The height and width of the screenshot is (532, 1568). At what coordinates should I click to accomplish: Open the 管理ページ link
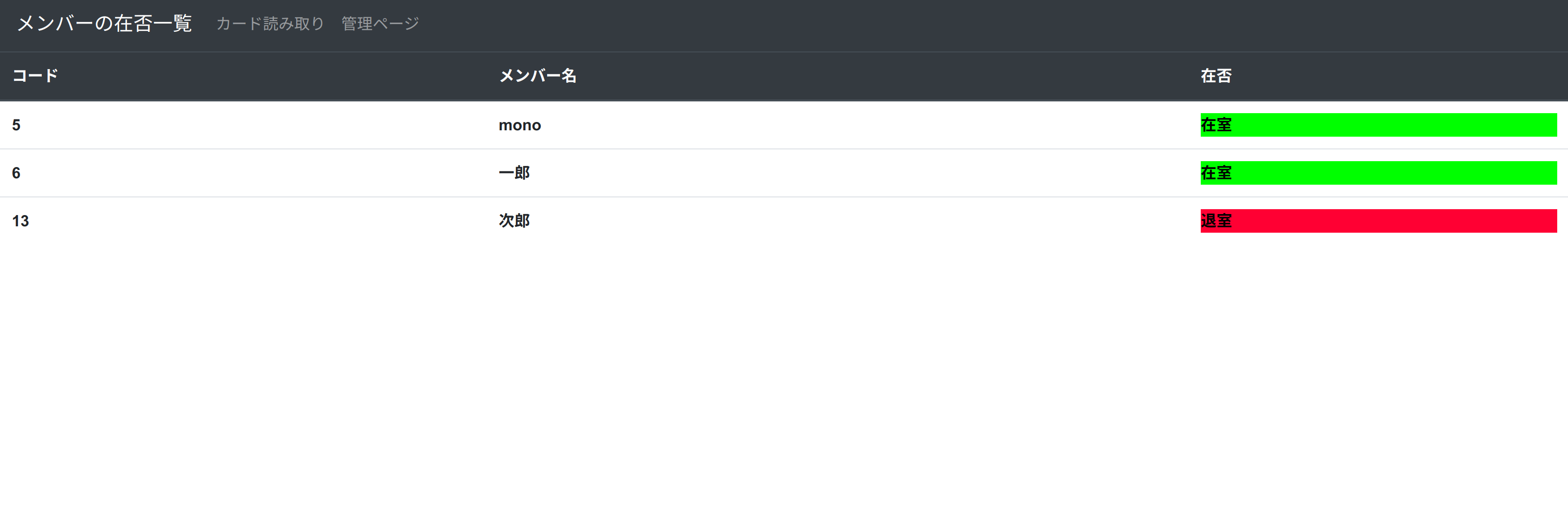(x=379, y=24)
